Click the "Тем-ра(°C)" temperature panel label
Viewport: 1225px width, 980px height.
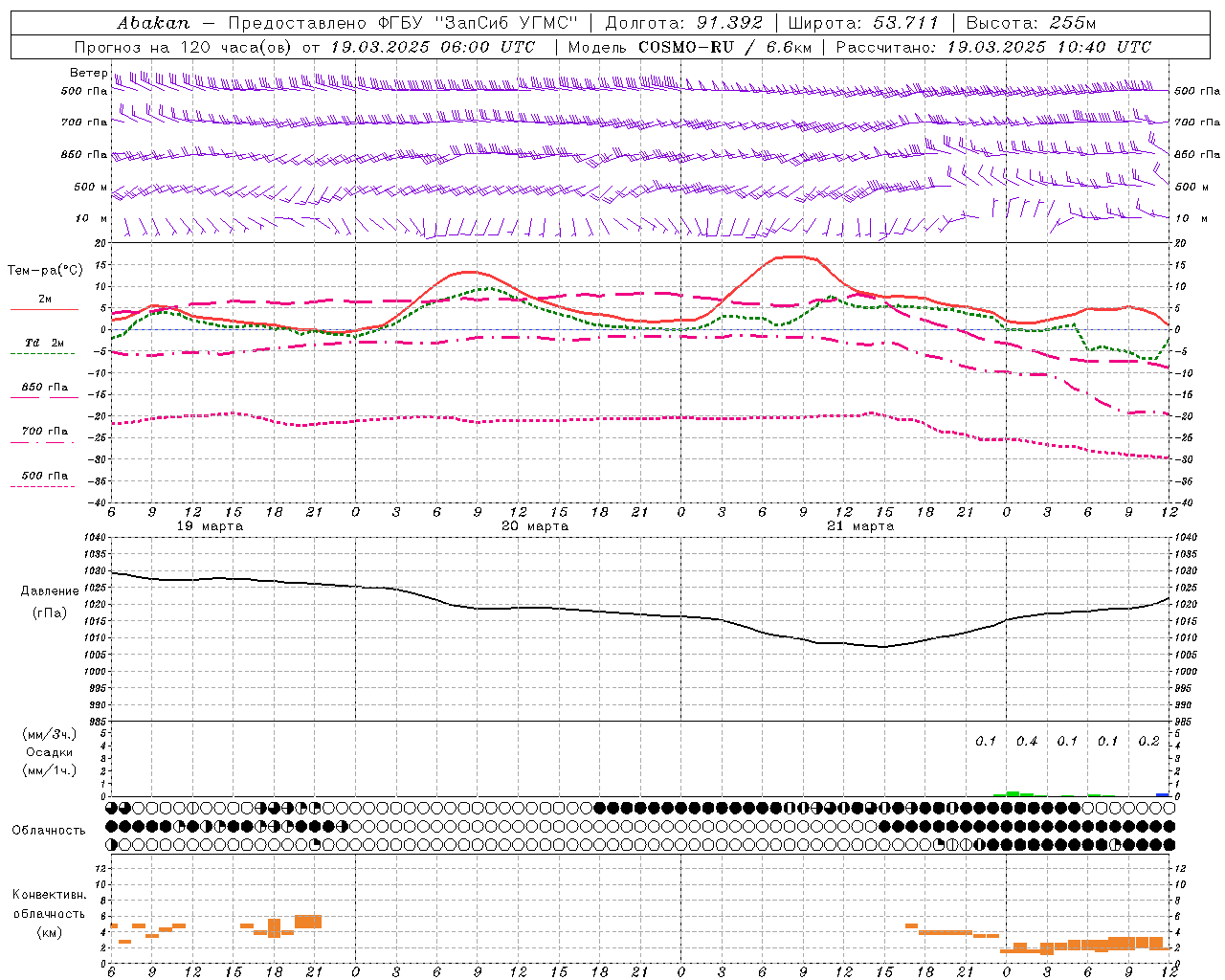tap(45, 271)
